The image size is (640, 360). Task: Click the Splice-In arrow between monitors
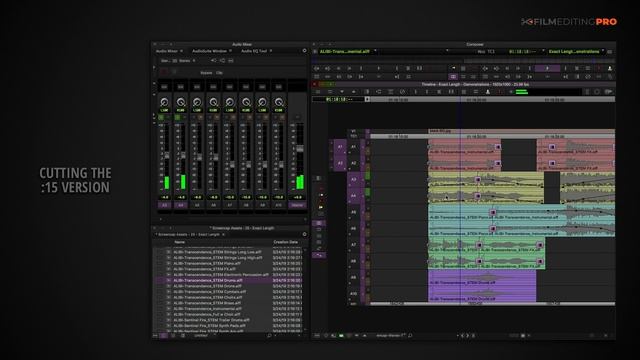(x=453, y=69)
